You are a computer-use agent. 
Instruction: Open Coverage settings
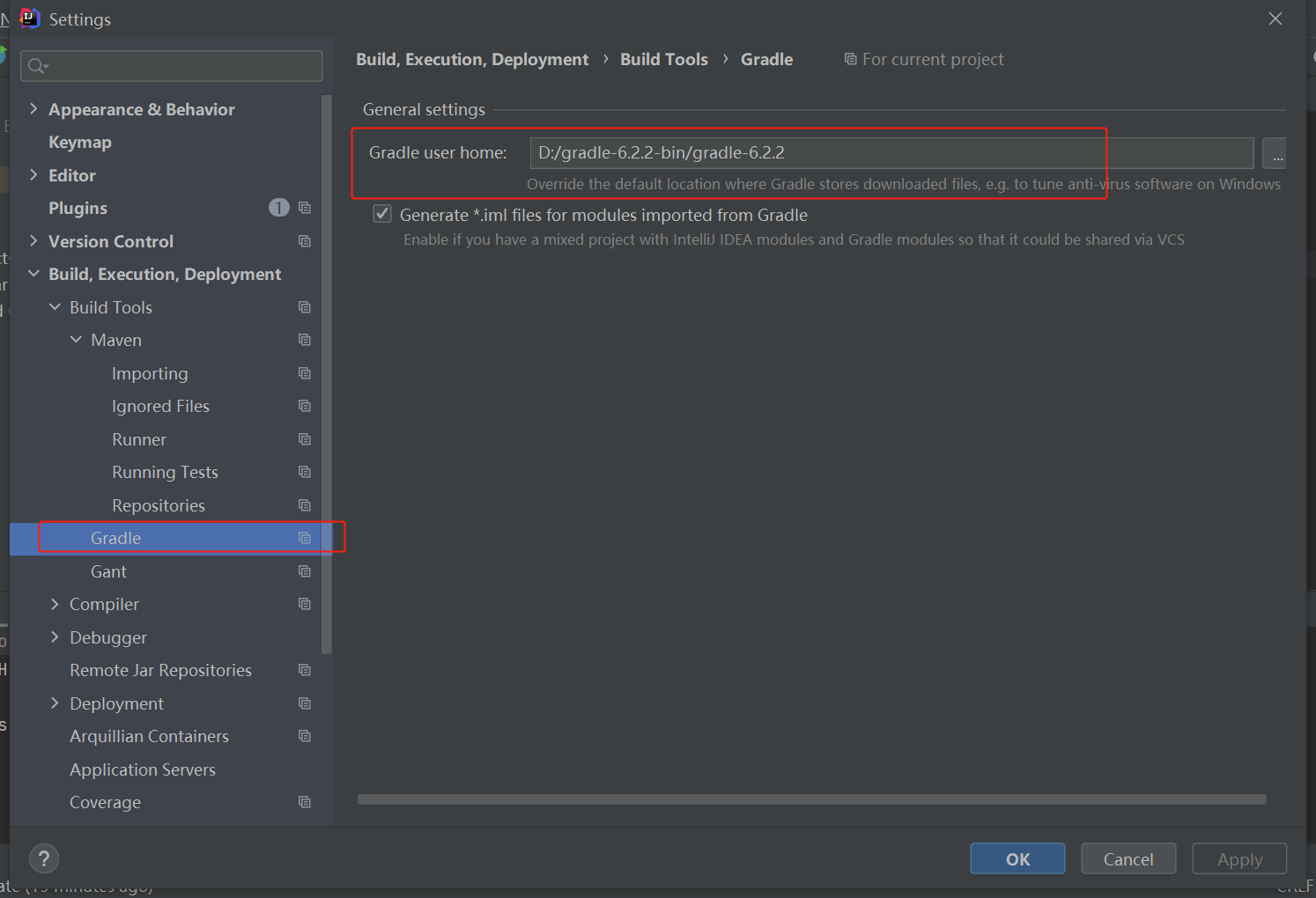click(105, 803)
